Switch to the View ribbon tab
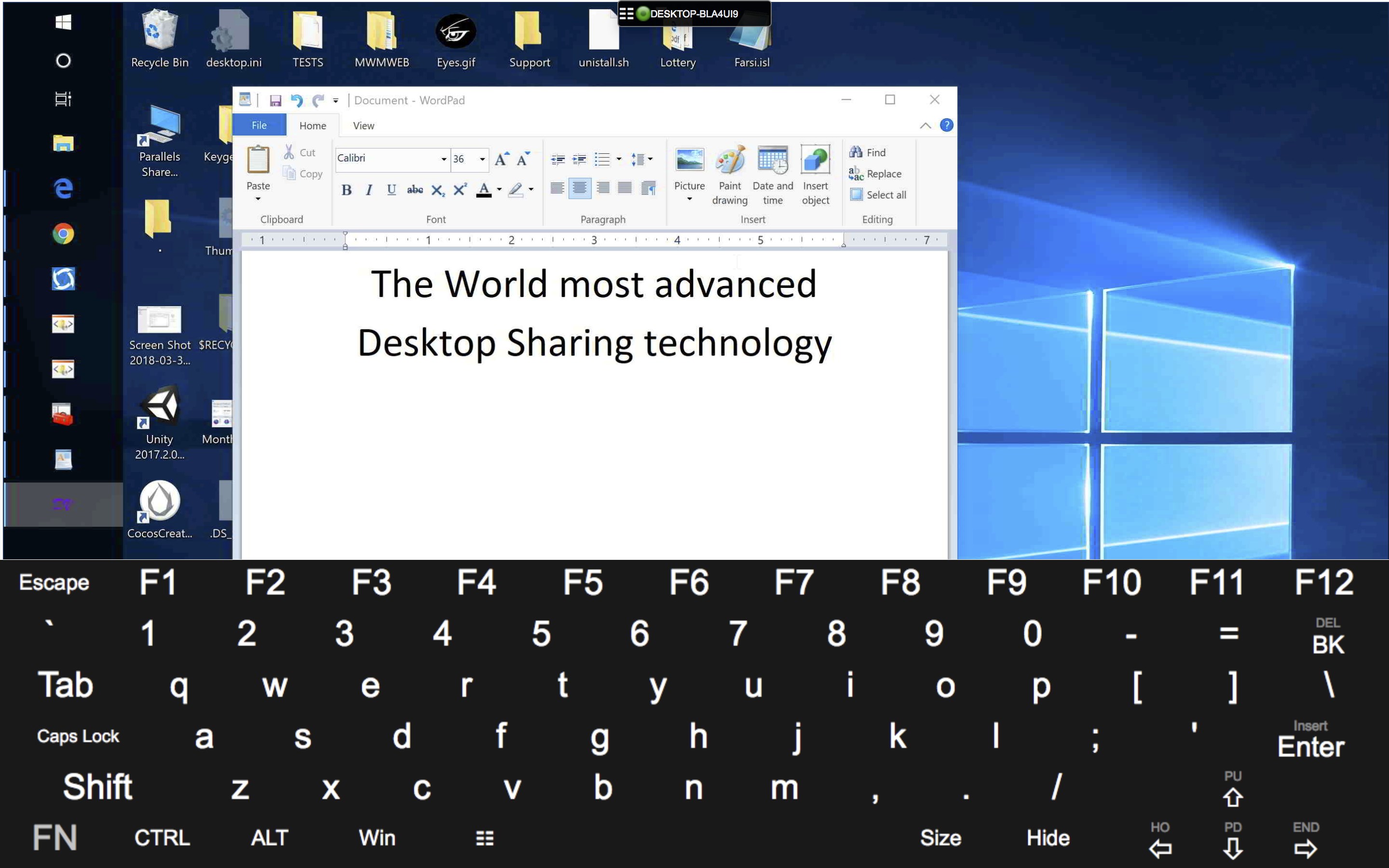Image resolution: width=1389 pixels, height=868 pixels. (x=363, y=126)
